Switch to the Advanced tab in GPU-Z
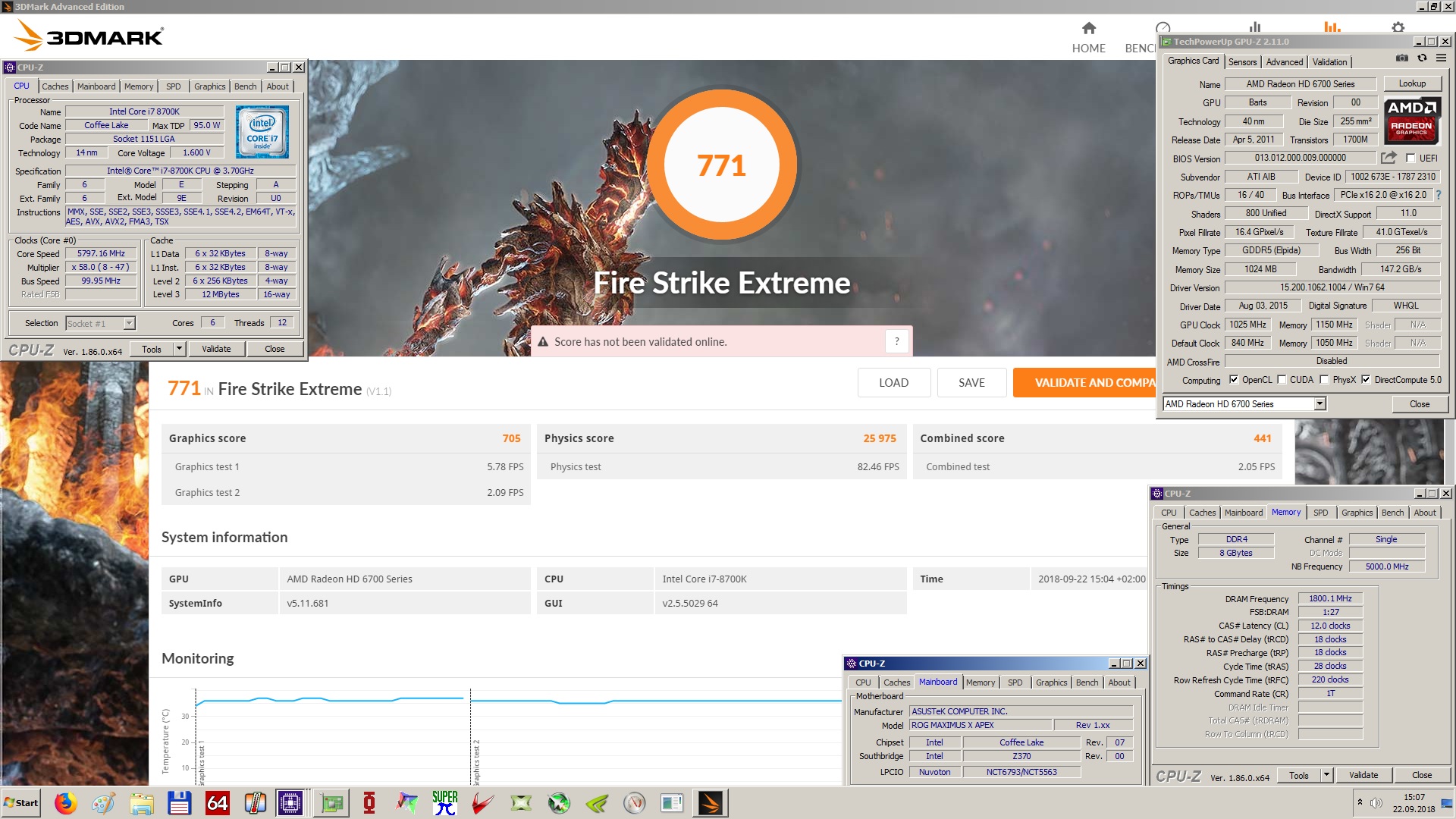The width and height of the screenshot is (1456, 819). [1284, 62]
